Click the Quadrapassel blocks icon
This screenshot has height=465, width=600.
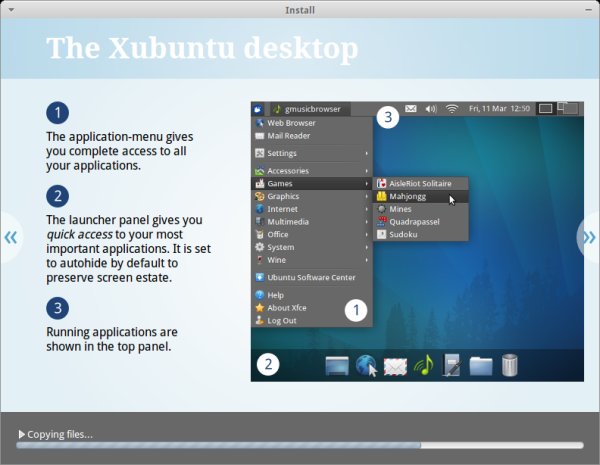pos(382,222)
